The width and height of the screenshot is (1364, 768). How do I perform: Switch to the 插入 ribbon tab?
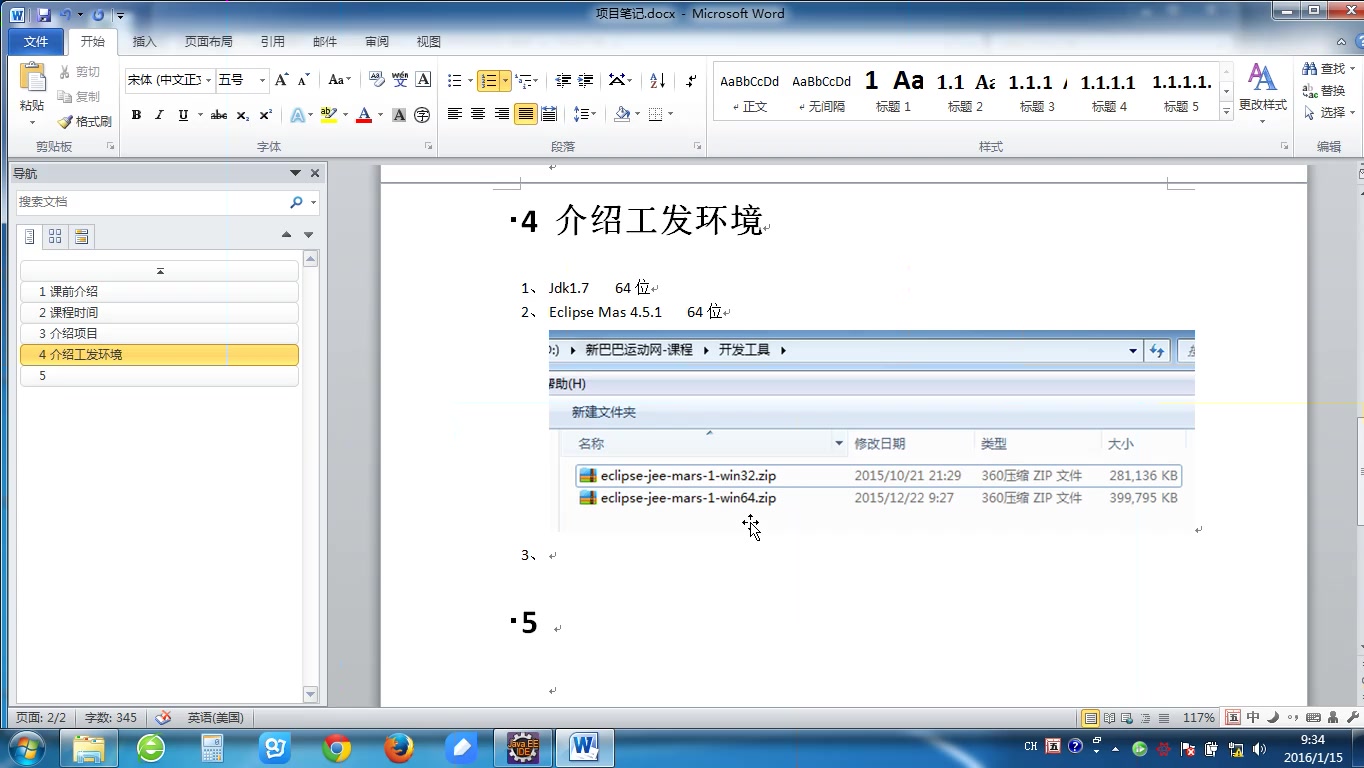144,41
